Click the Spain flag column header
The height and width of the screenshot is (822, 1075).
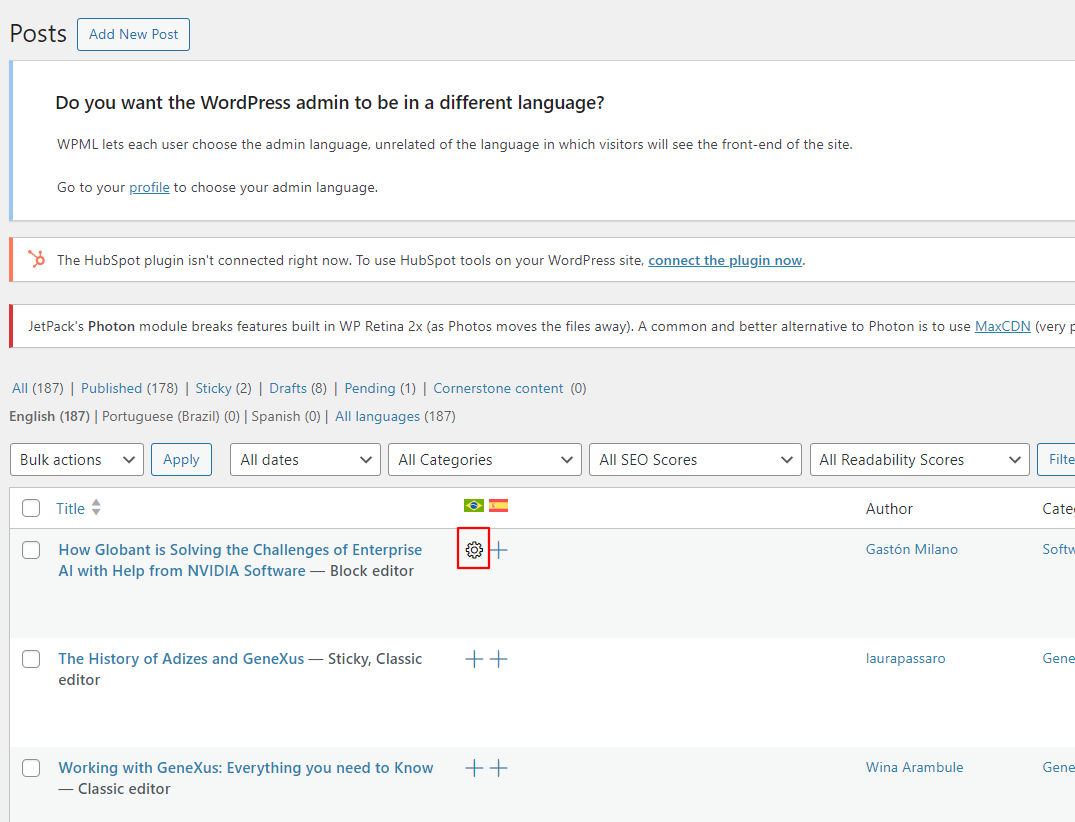click(x=498, y=506)
